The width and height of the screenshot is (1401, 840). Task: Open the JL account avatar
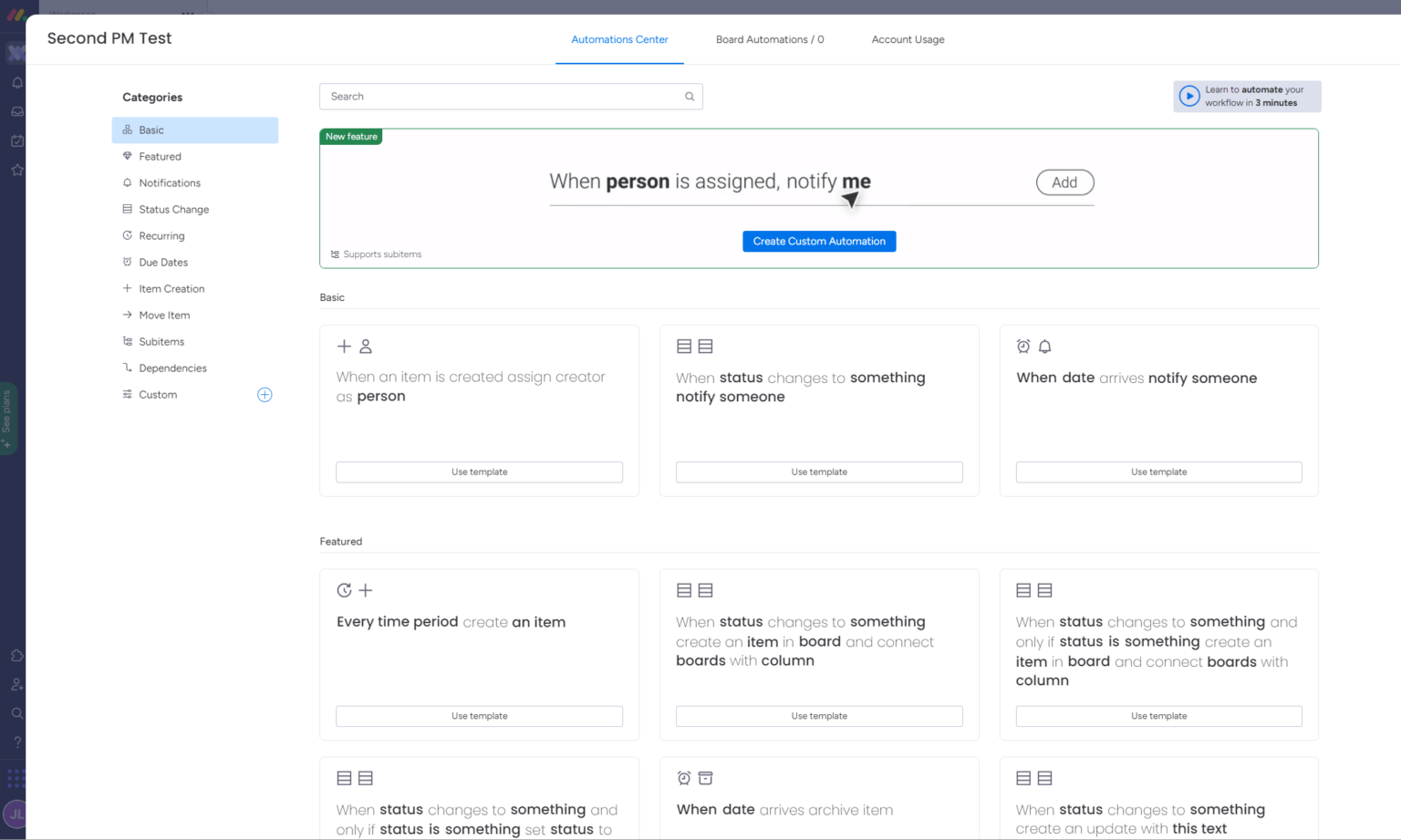pos(16,814)
